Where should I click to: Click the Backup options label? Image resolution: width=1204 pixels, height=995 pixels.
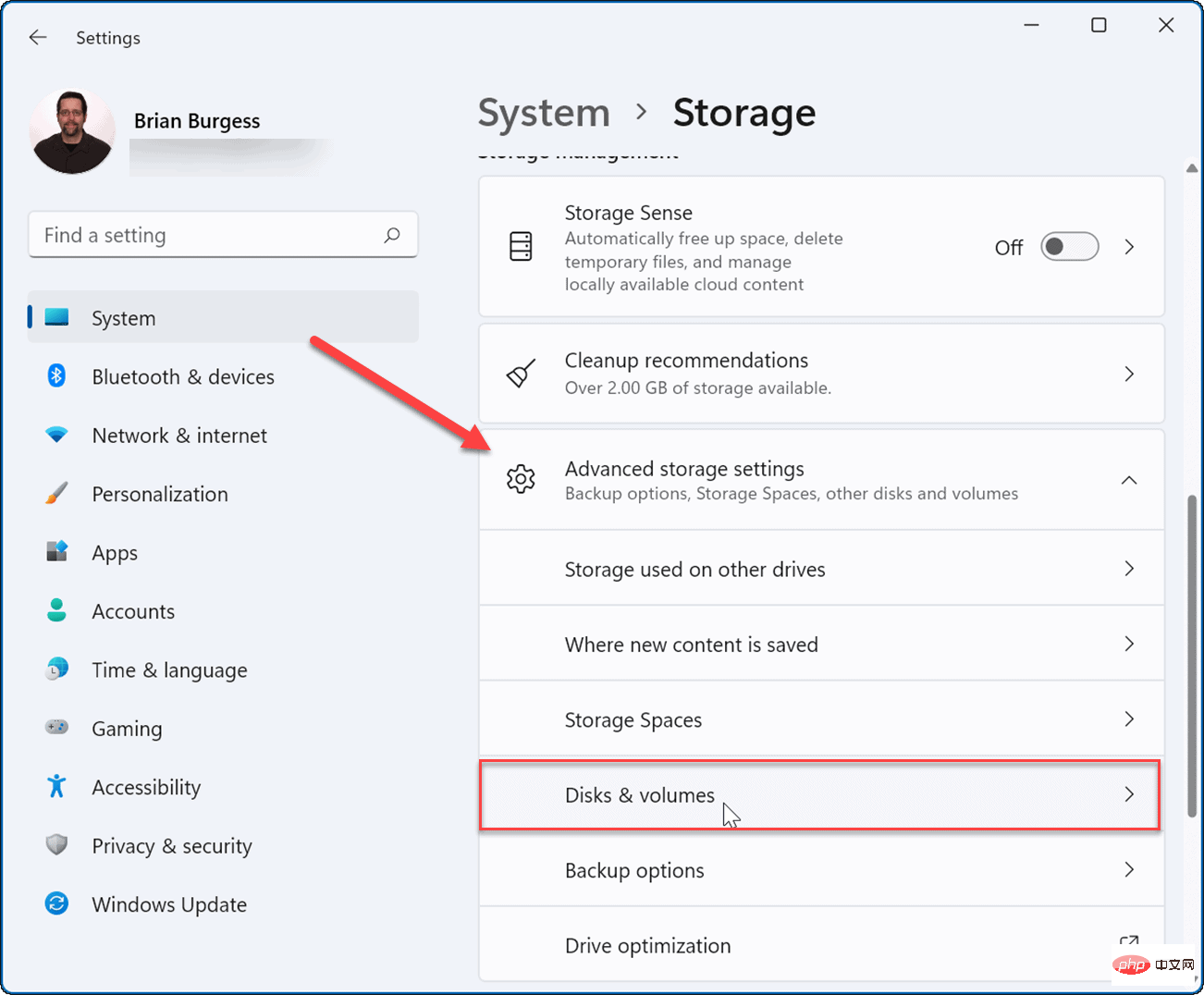(634, 871)
